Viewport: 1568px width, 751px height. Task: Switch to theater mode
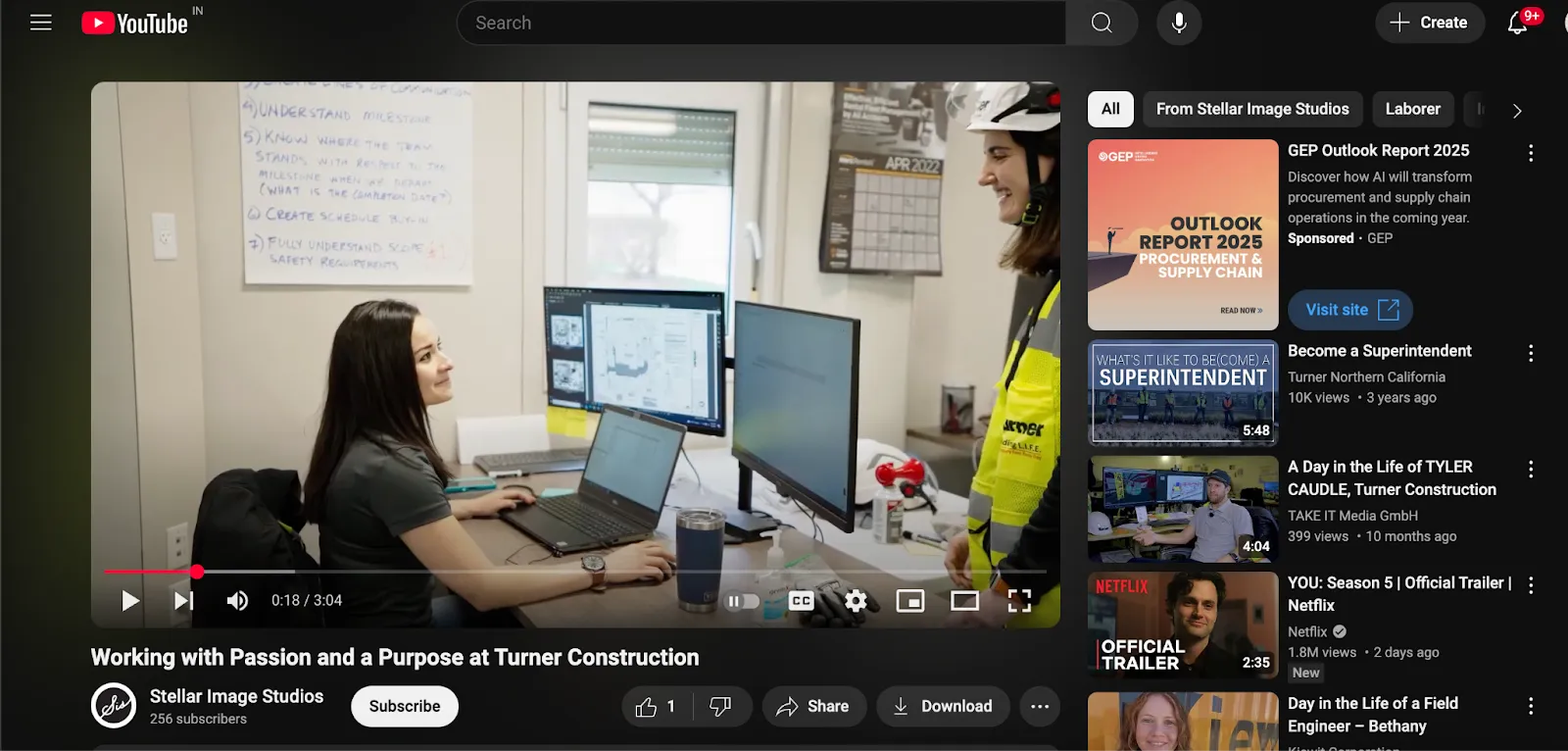pos(965,601)
